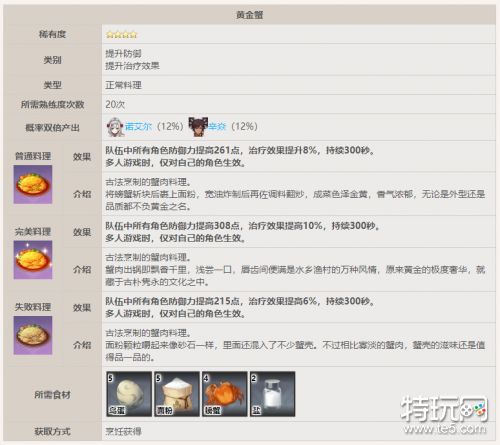
Task: Click the 辛焱 character avatar icon
Action: click(198, 127)
